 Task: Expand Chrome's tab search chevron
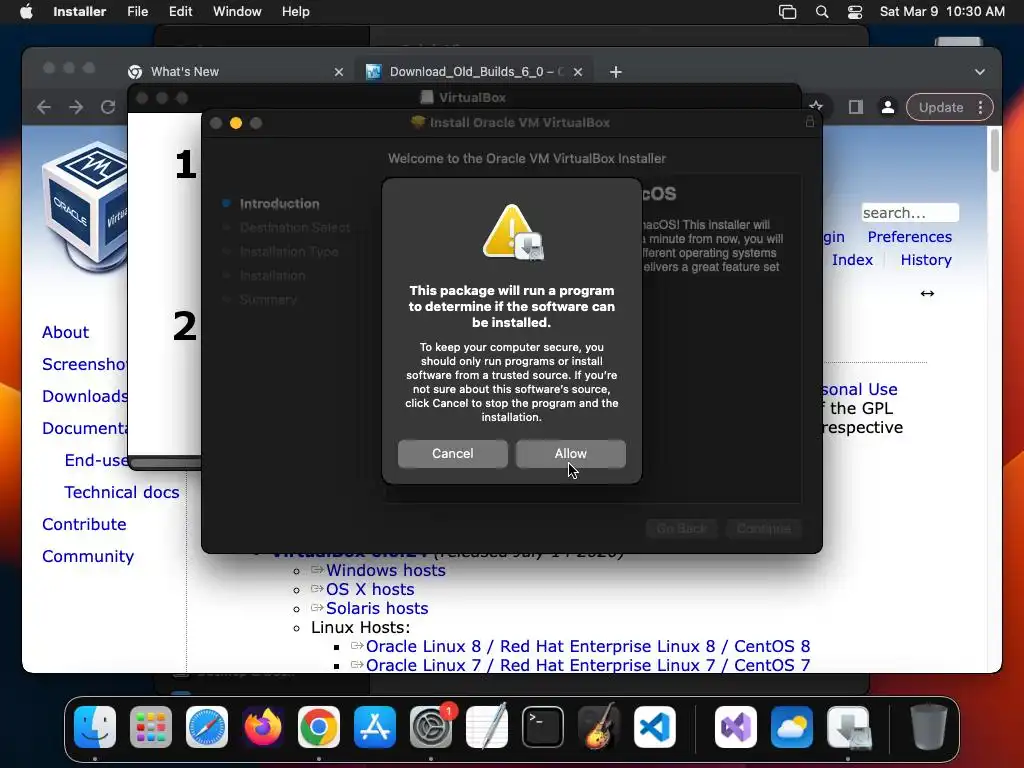tap(980, 72)
